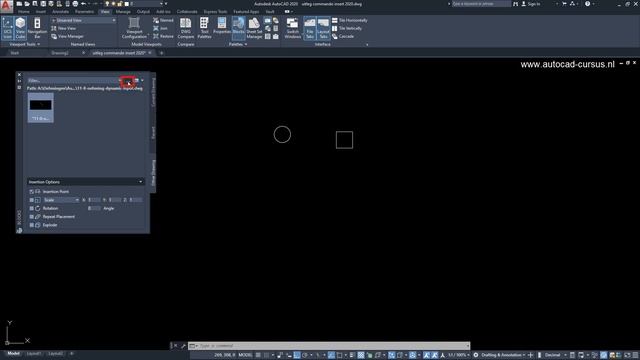Click the Help question mark icon
Screen dimensions: 640x360
pyautogui.click(x=587, y=4)
